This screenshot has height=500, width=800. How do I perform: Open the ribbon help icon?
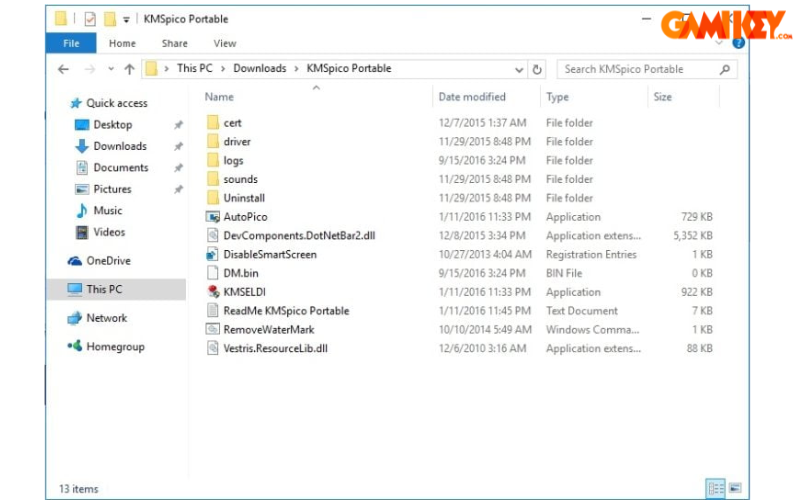pyautogui.click(x=738, y=43)
